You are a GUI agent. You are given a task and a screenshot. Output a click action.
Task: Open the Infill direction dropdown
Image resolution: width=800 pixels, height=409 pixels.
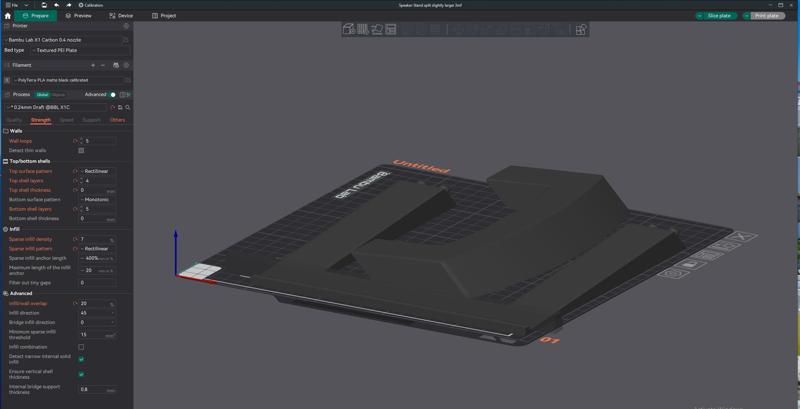[x=97, y=313]
